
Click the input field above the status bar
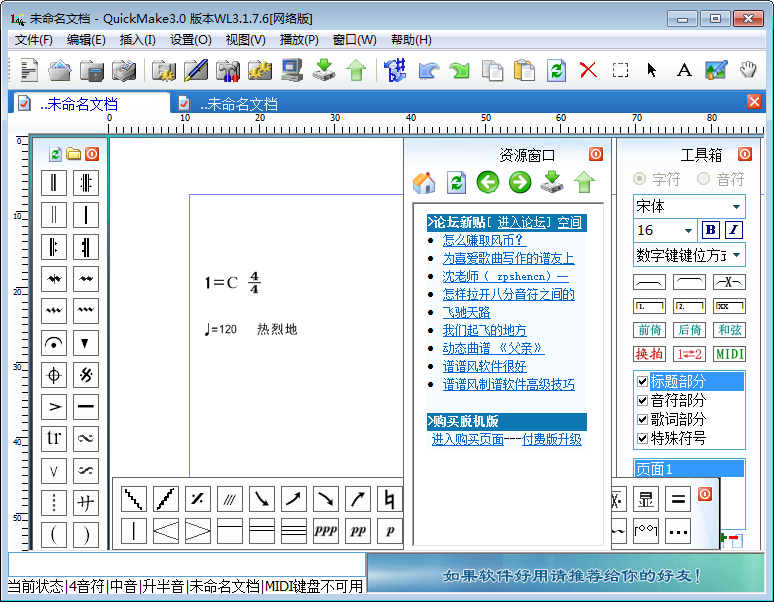point(187,564)
